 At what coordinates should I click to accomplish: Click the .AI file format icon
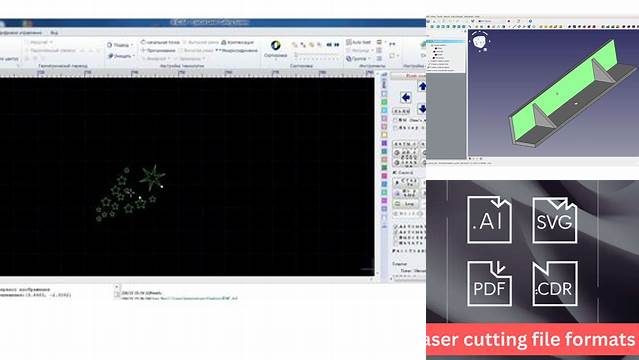[489, 220]
